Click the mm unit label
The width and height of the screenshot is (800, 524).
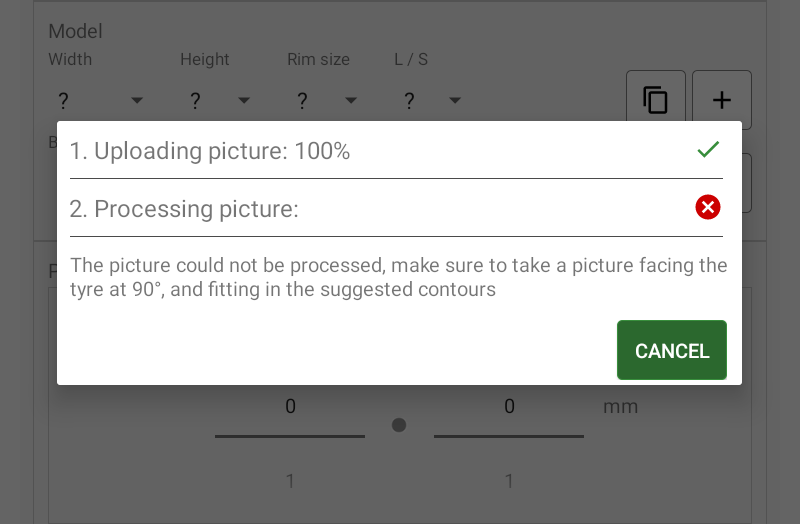[620, 407]
